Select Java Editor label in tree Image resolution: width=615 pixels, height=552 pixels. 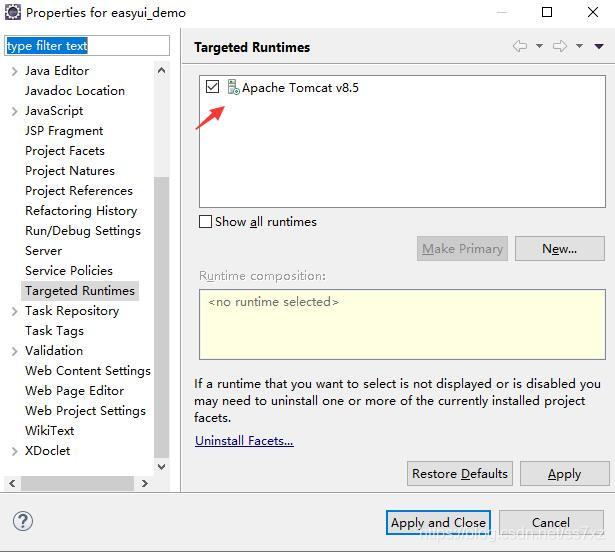pyautogui.click(x=57, y=71)
